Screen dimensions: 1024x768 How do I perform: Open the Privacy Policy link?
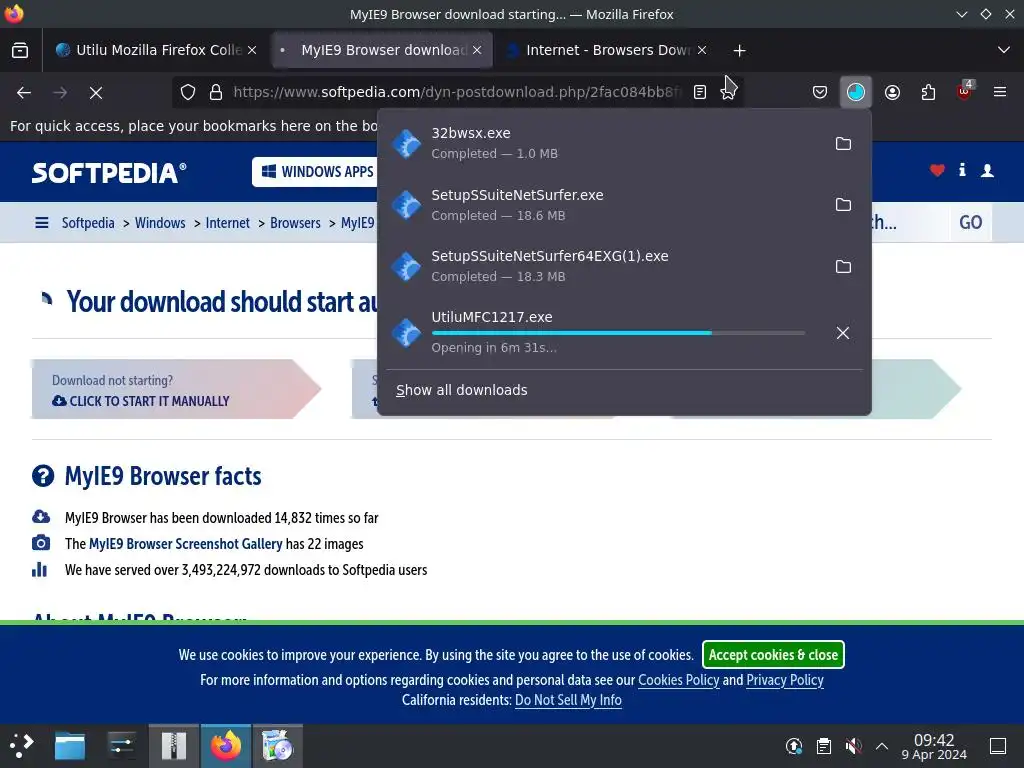coord(785,680)
